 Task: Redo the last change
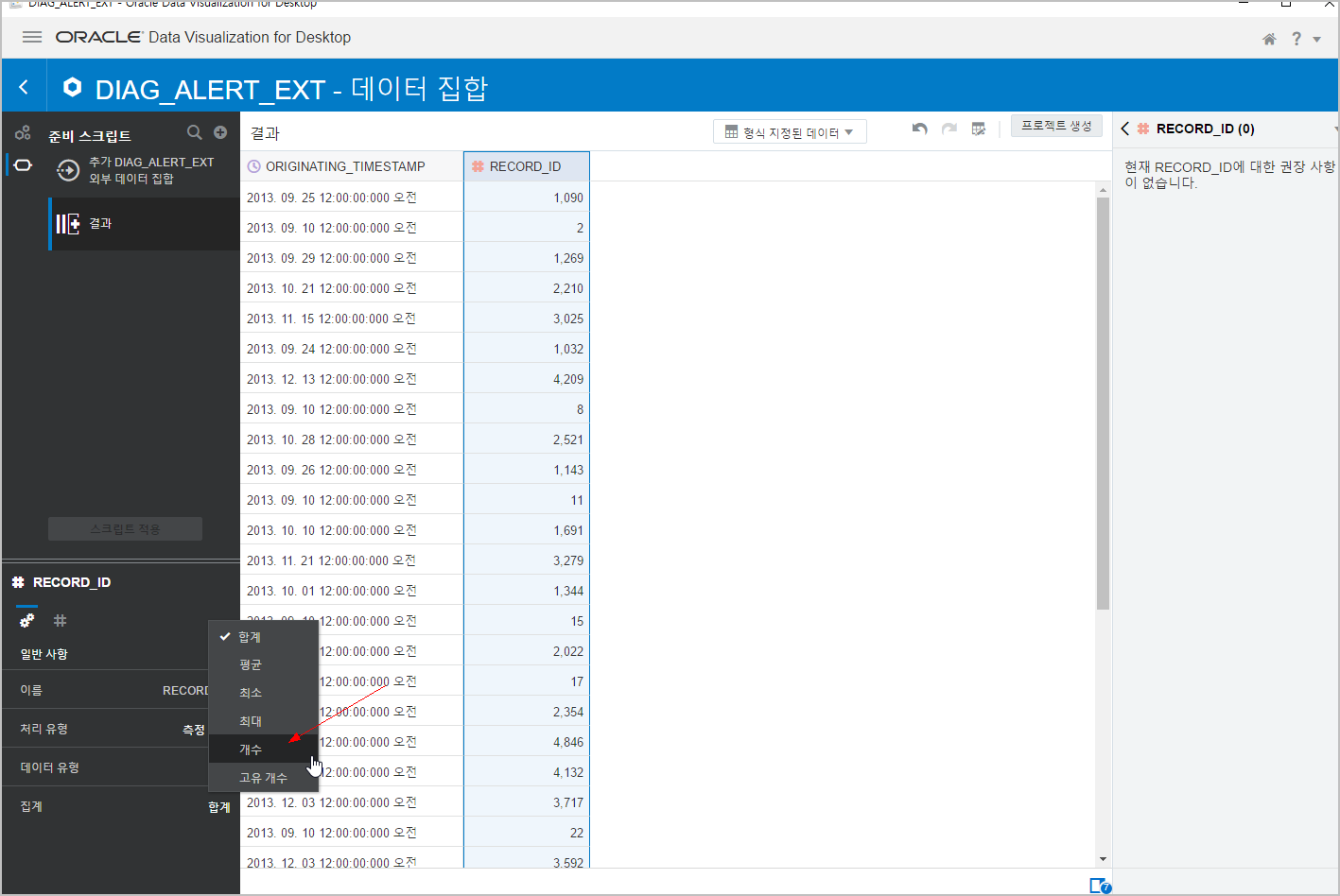[949, 129]
